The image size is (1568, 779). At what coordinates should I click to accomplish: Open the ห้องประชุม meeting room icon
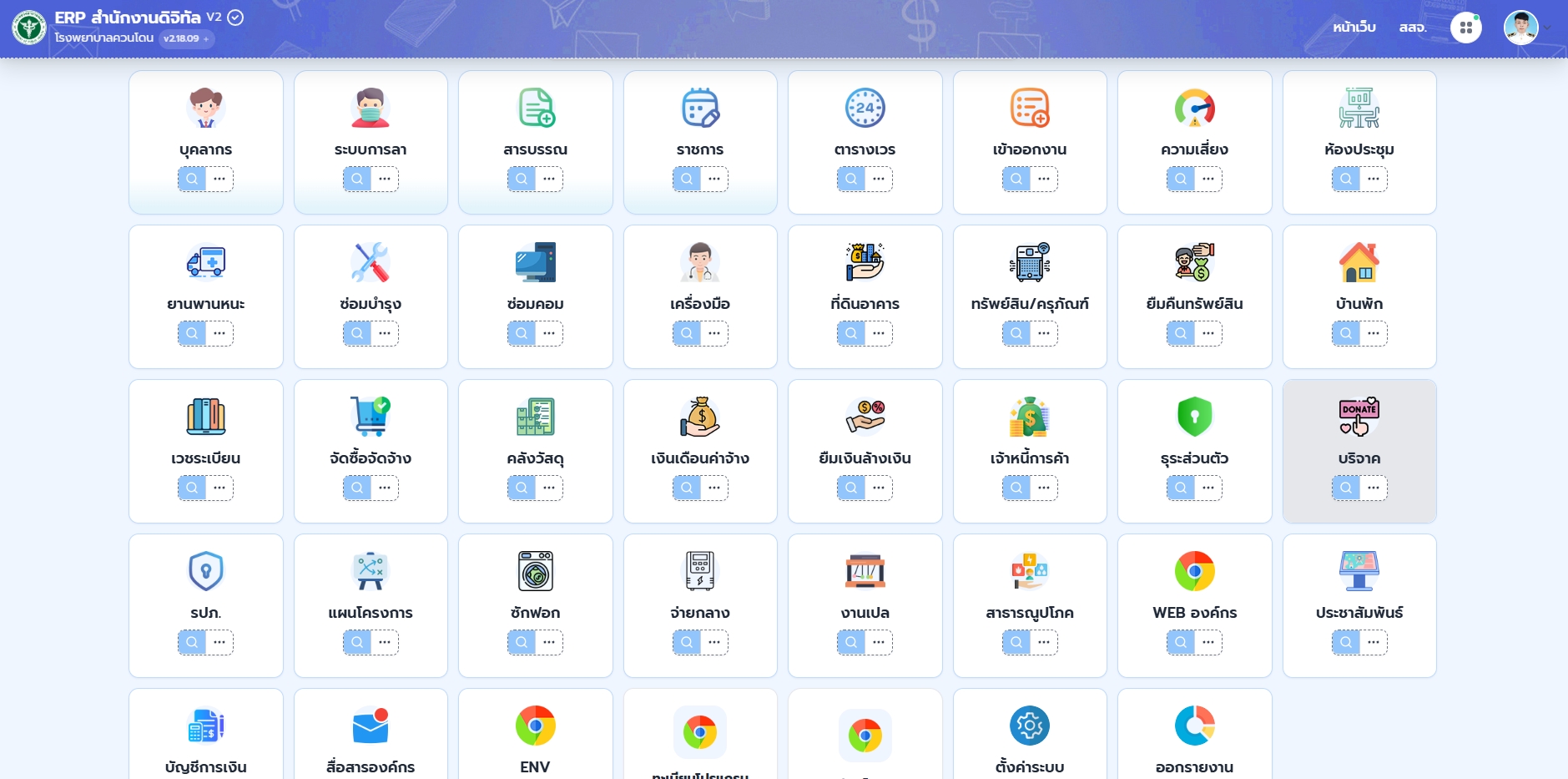pyautogui.click(x=1359, y=108)
